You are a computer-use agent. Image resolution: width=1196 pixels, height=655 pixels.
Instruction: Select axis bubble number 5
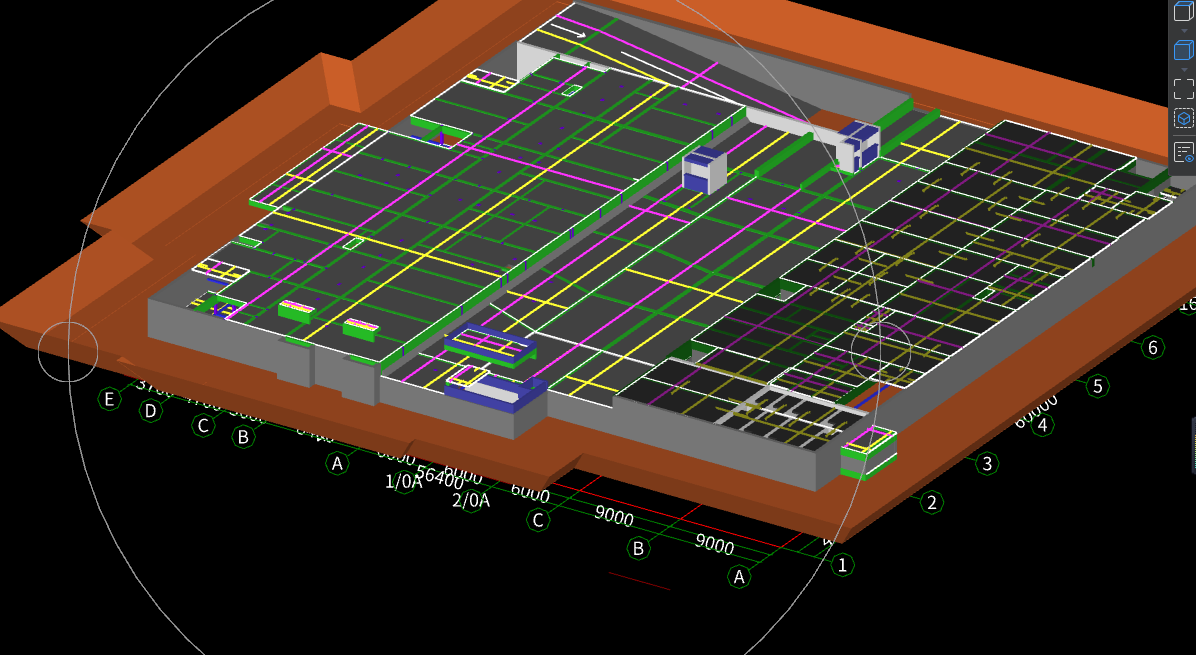1098,386
